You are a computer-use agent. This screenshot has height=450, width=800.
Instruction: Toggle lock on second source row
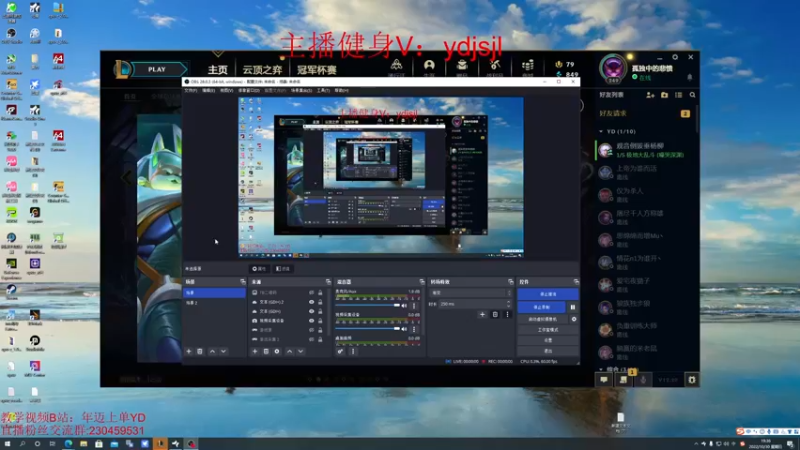tap(320, 302)
